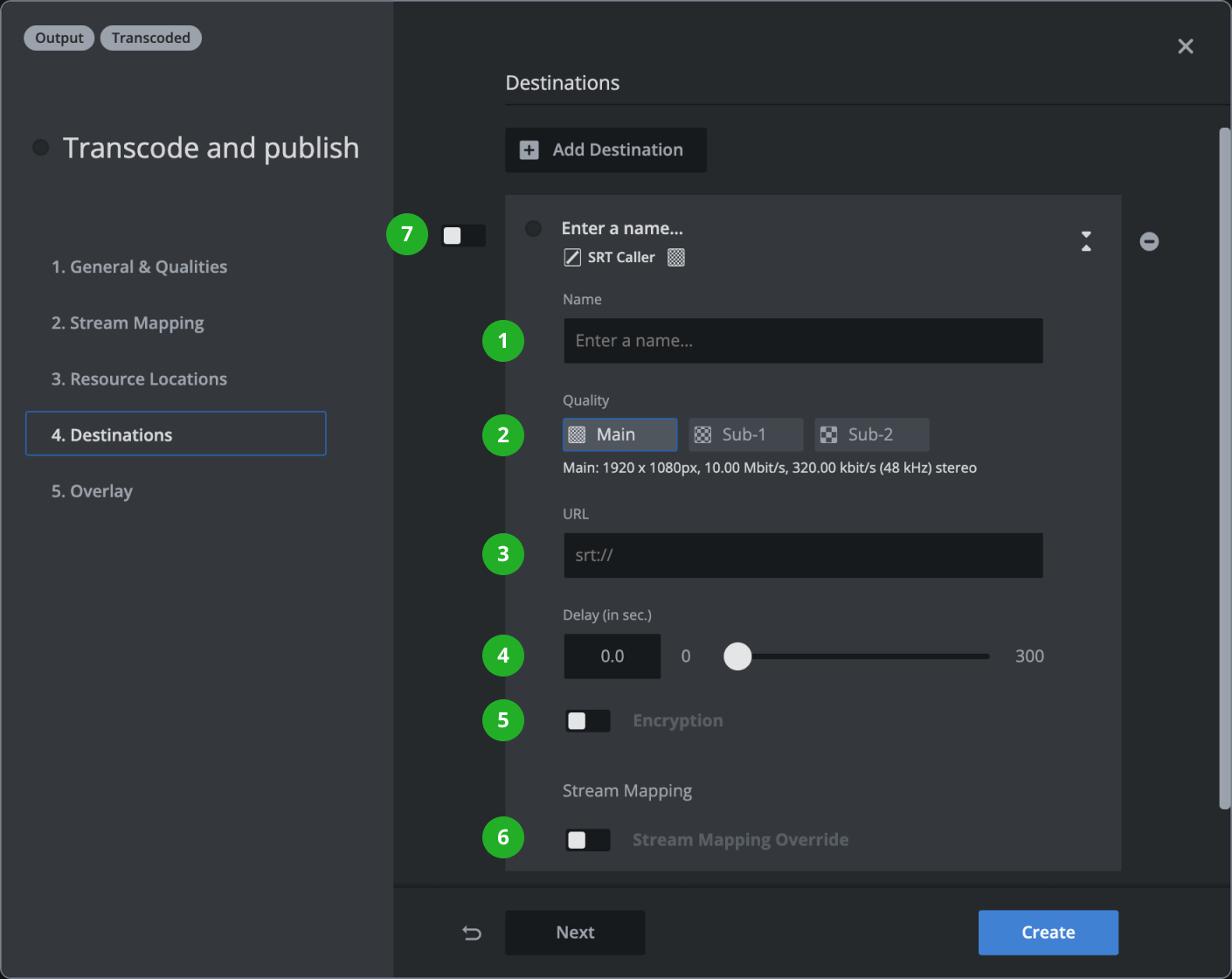Go to General & Qualities step
The height and width of the screenshot is (979, 1232).
[x=139, y=267]
